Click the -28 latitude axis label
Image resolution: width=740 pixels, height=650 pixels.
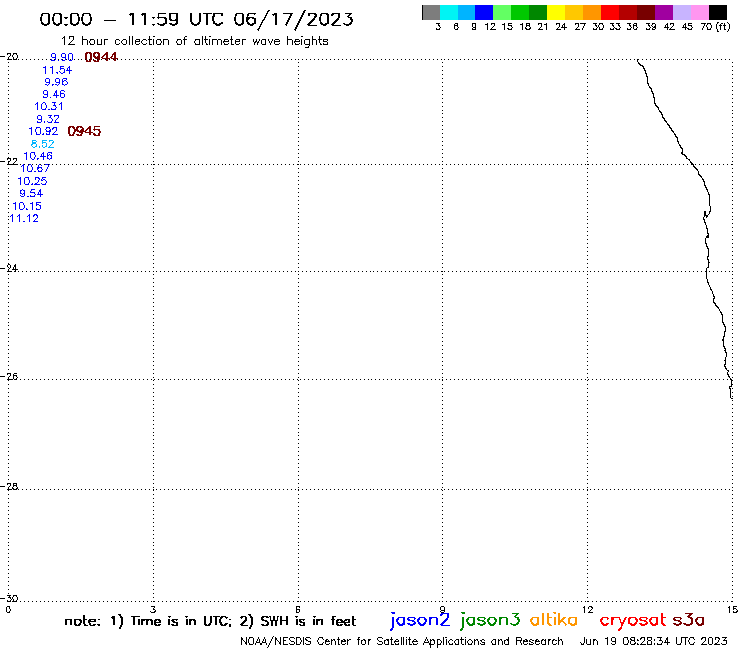pos(9,486)
